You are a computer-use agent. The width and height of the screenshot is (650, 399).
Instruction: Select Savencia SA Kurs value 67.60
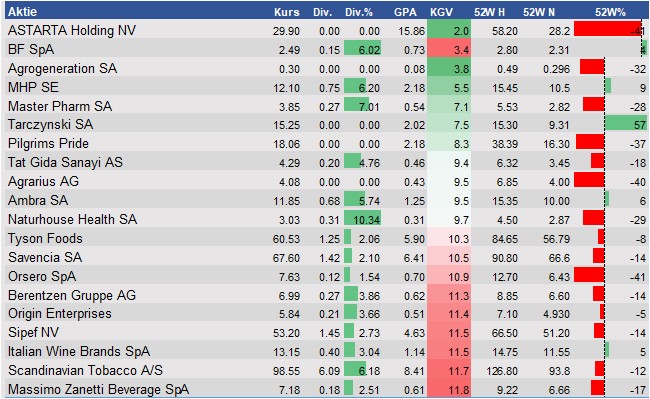[x=286, y=258]
